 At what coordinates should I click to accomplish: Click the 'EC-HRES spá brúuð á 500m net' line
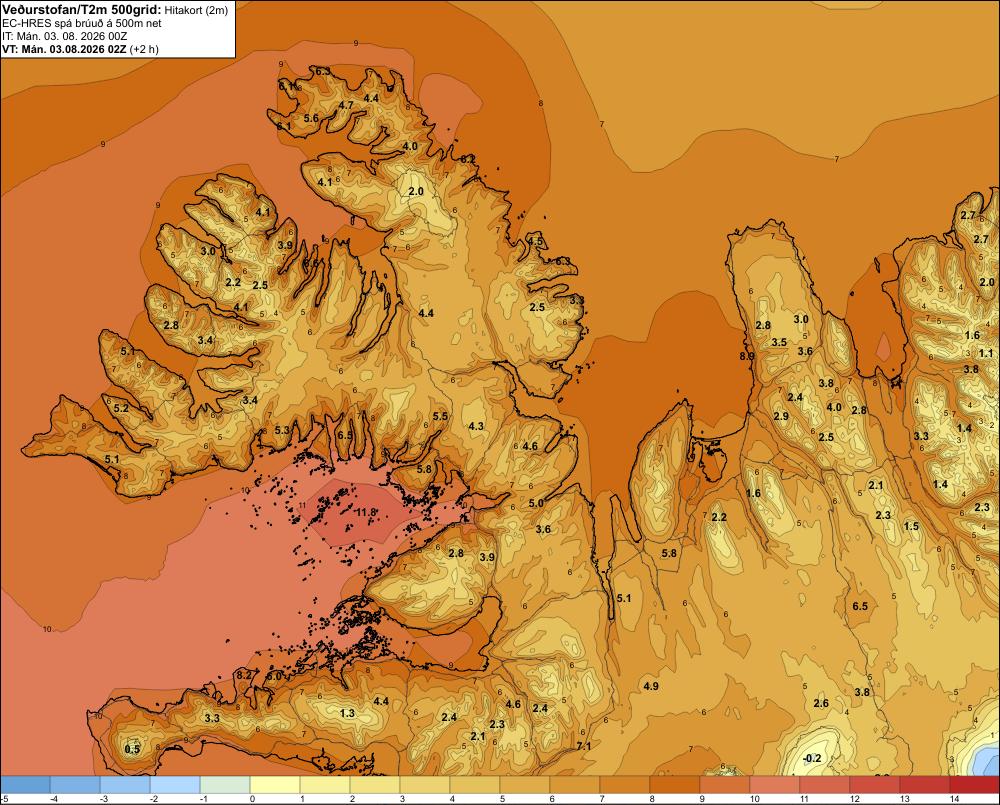click(82, 24)
